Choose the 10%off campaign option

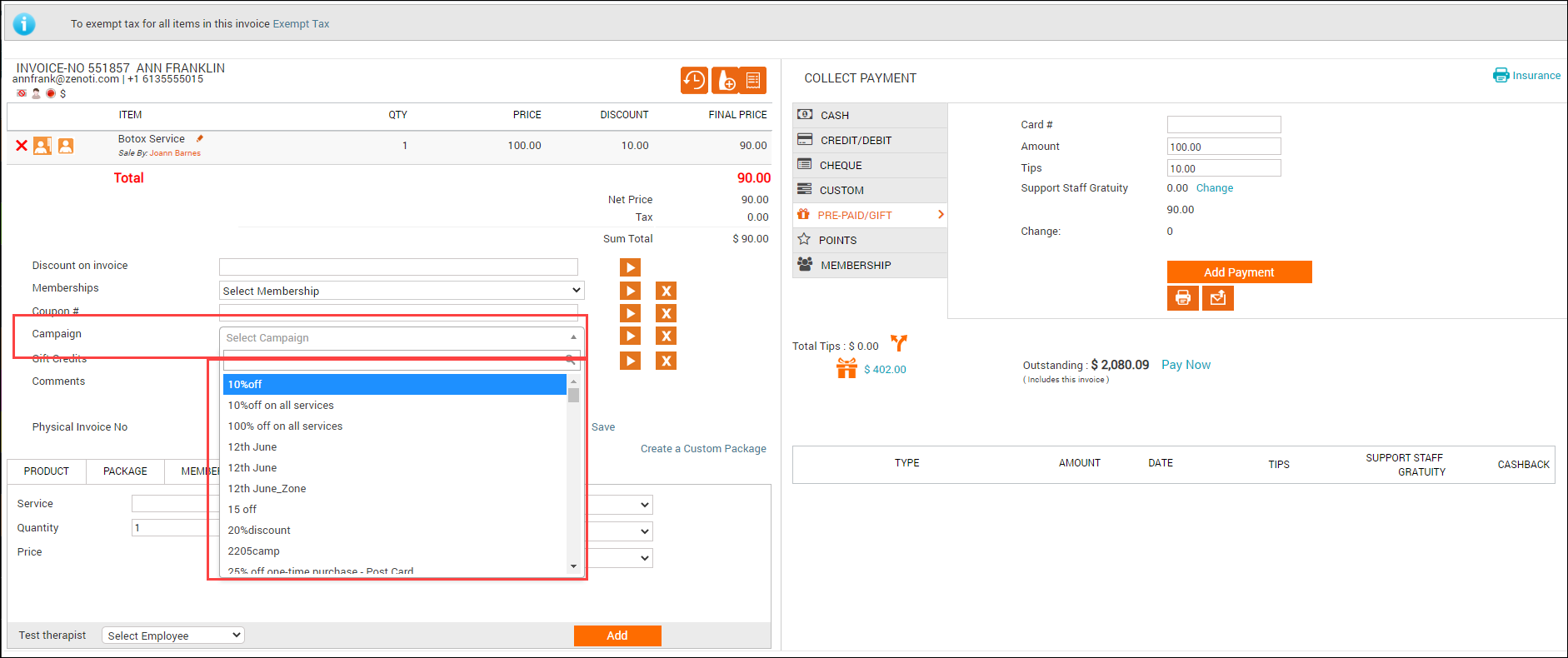(x=395, y=384)
